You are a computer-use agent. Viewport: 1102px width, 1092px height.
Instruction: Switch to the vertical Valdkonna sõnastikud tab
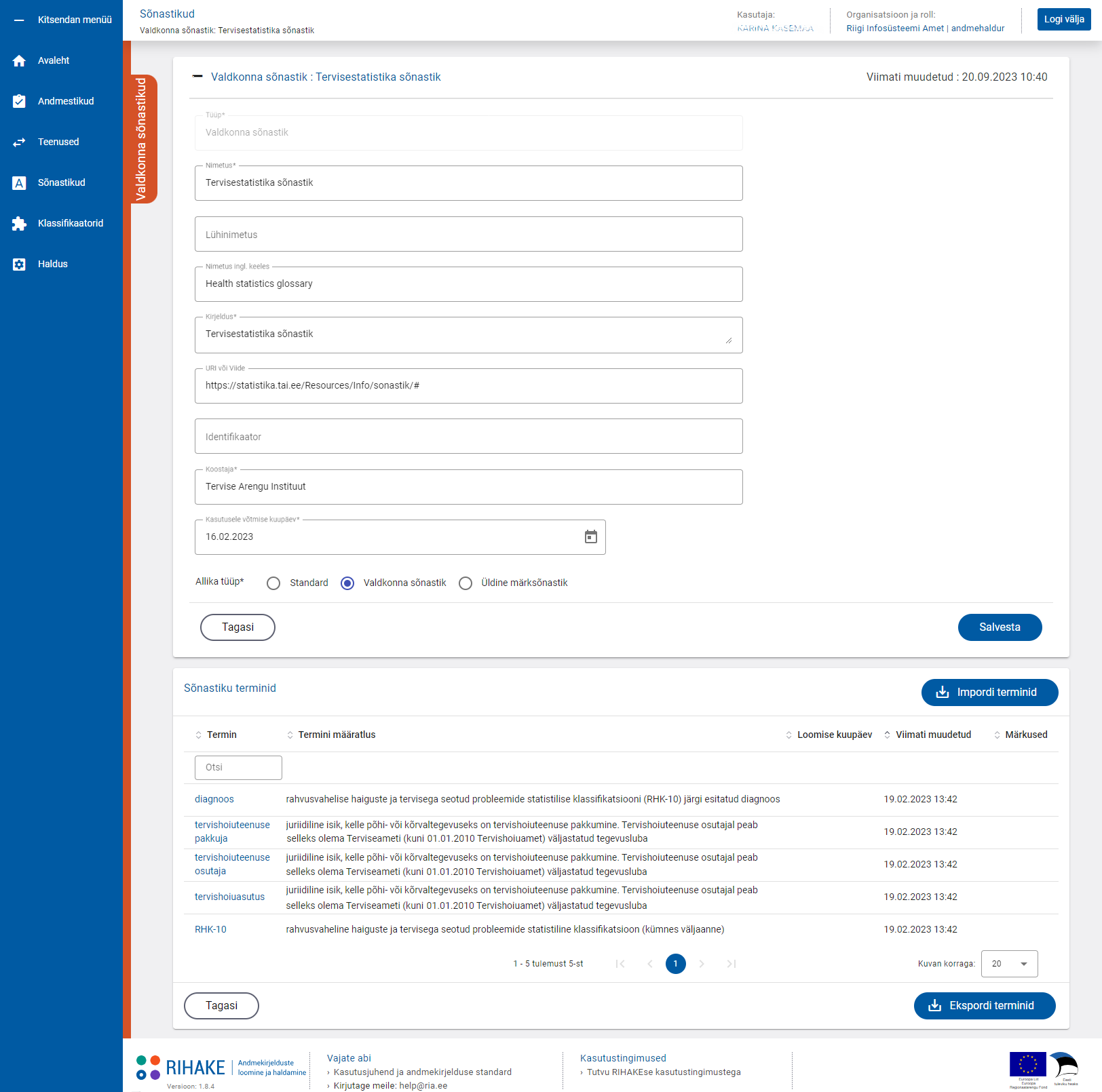142,139
